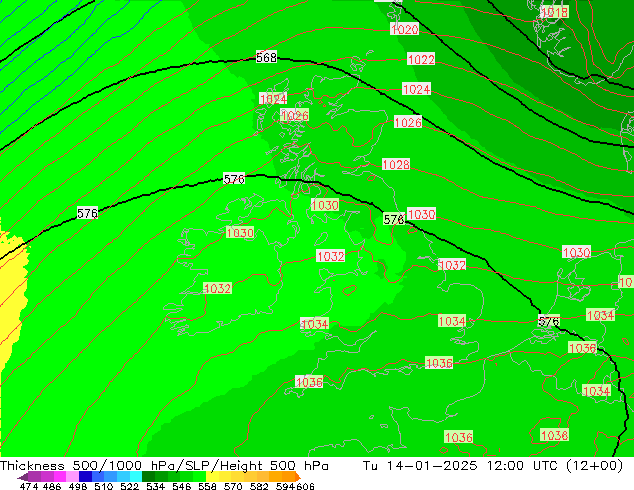Screen dimensions: 634x490
Task: Click the legend value 534
Action: coord(155,486)
